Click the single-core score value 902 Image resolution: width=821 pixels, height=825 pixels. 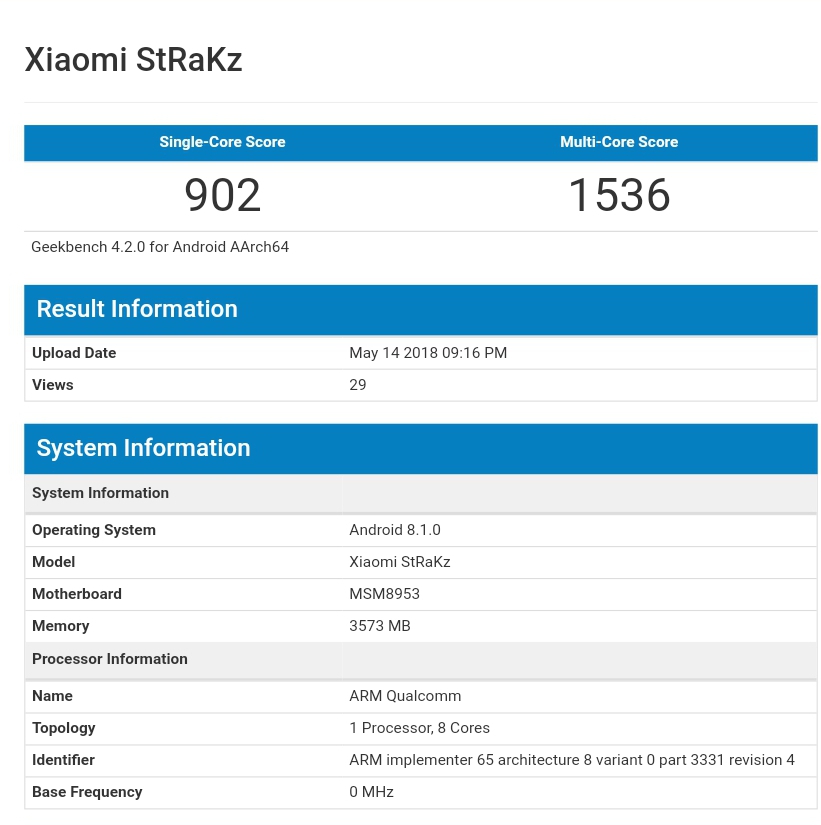(x=223, y=195)
